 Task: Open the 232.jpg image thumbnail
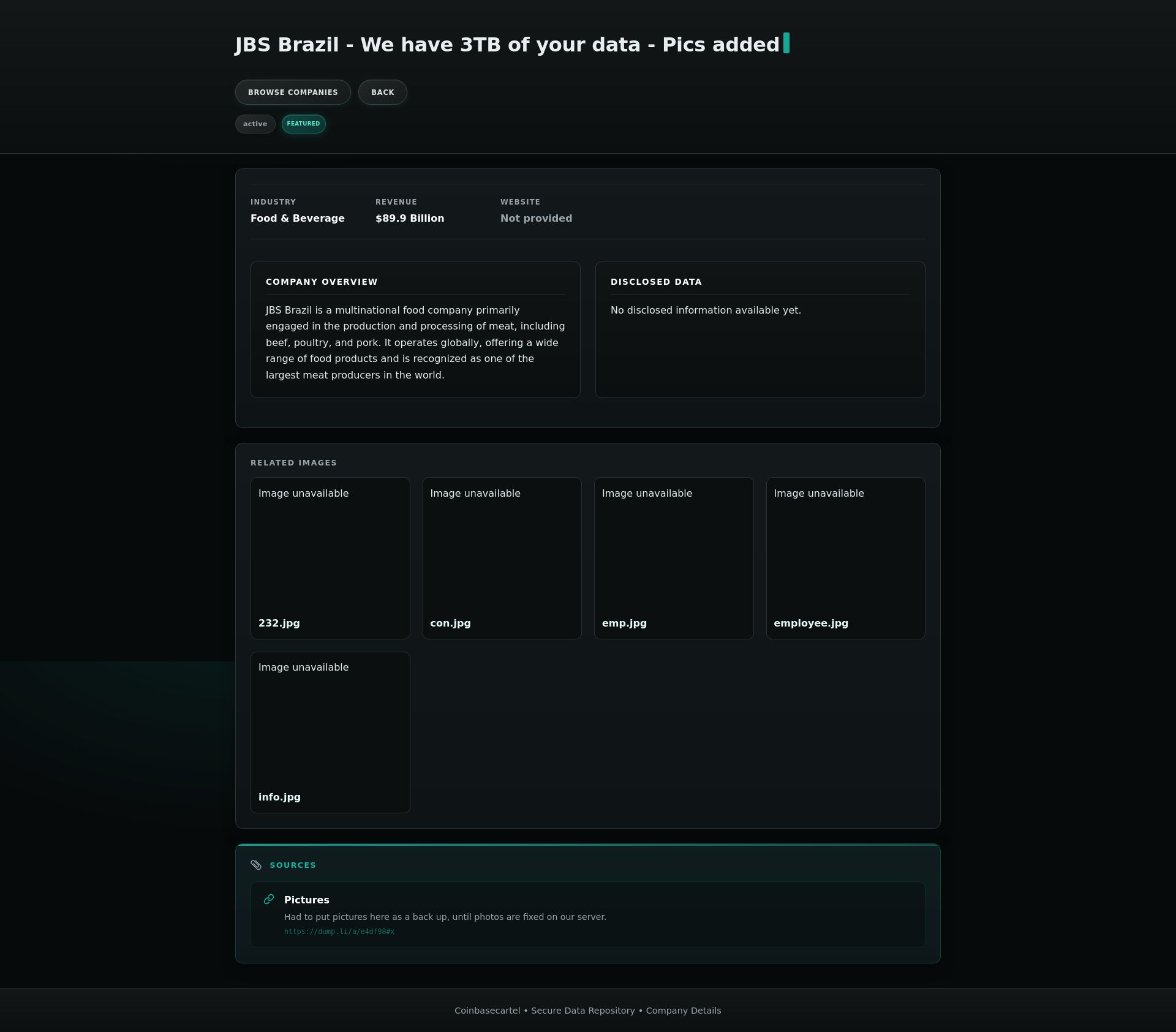coord(330,558)
